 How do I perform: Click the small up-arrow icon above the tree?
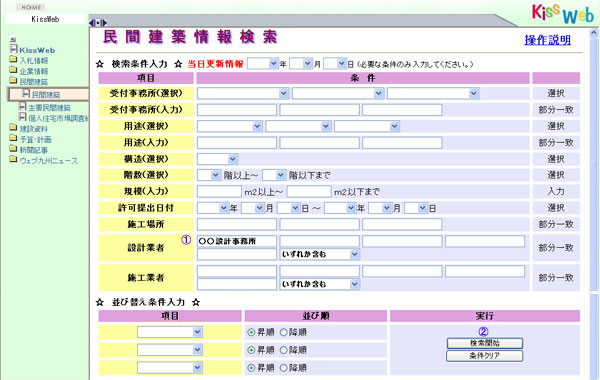pos(13,39)
